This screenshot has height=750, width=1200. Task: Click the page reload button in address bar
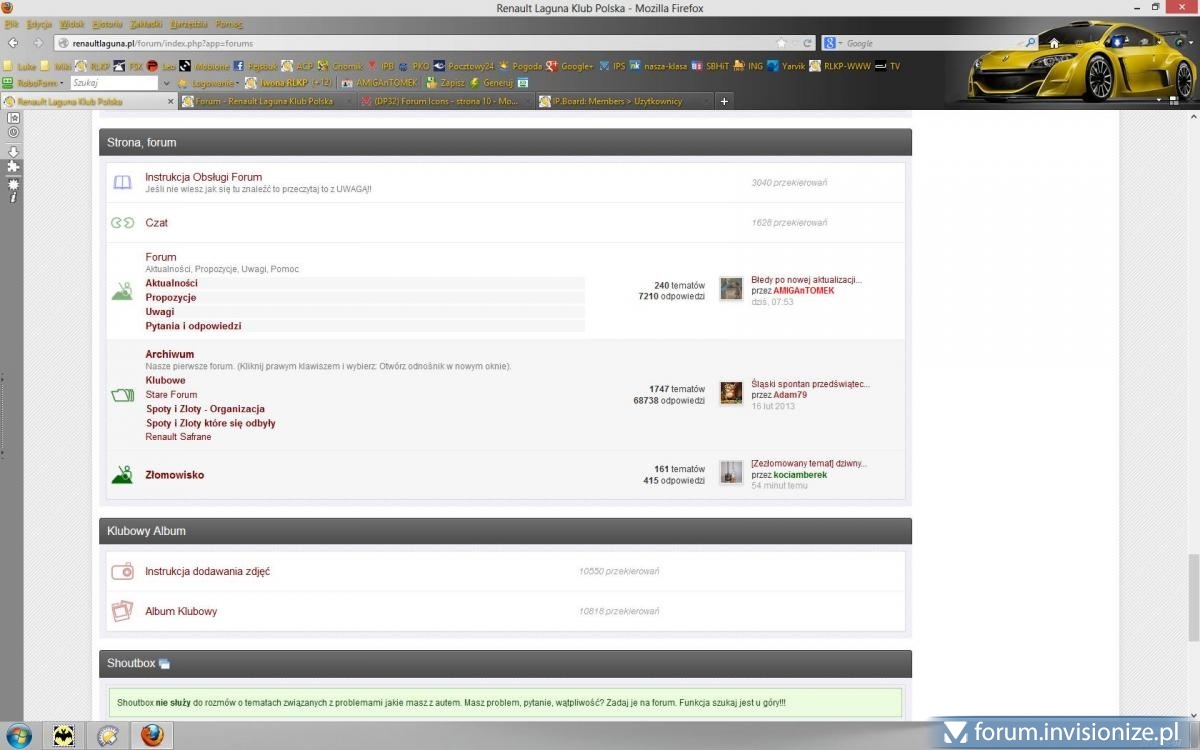click(807, 43)
